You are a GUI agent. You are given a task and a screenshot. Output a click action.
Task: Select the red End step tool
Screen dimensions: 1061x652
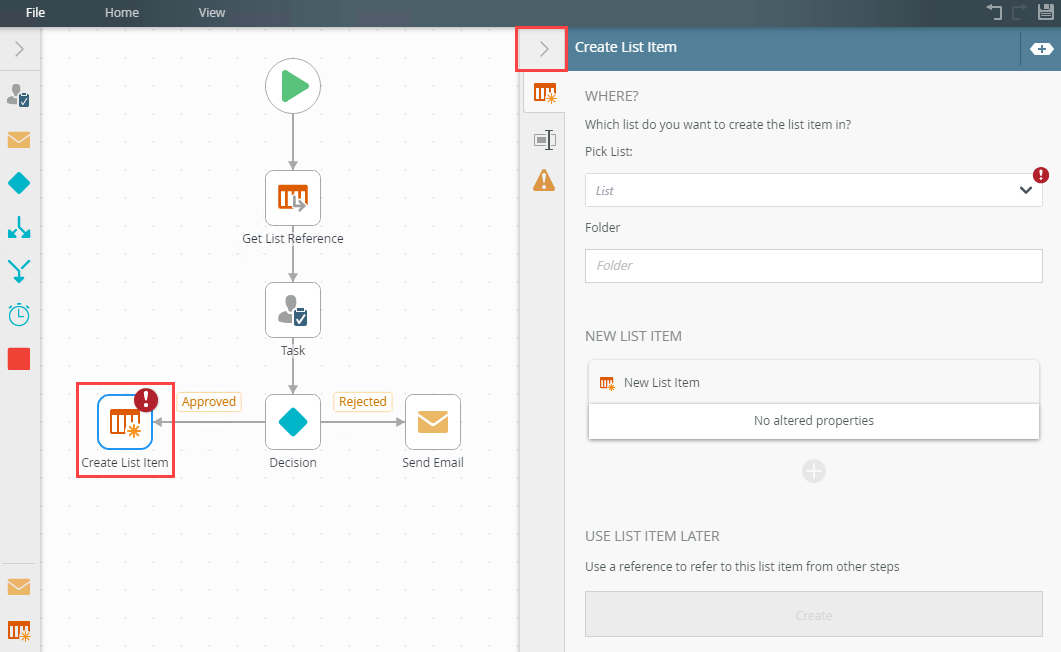click(x=19, y=359)
